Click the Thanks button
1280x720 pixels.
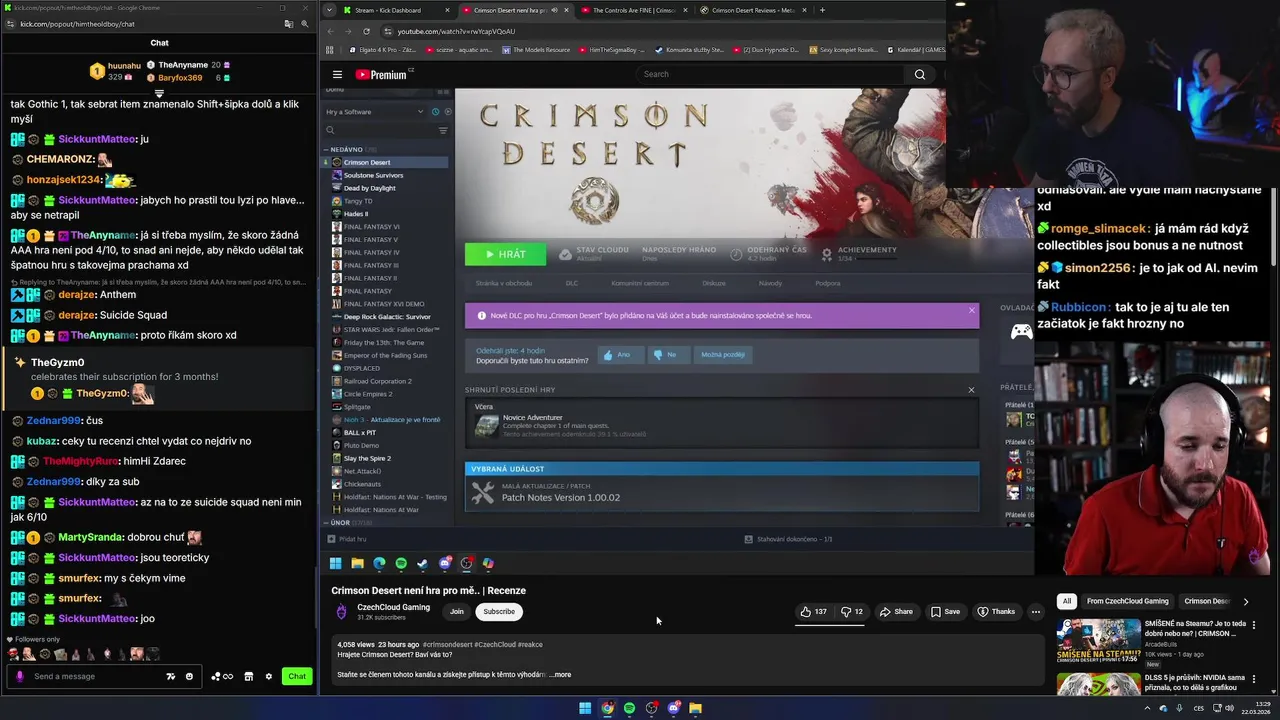click(x=996, y=612)
